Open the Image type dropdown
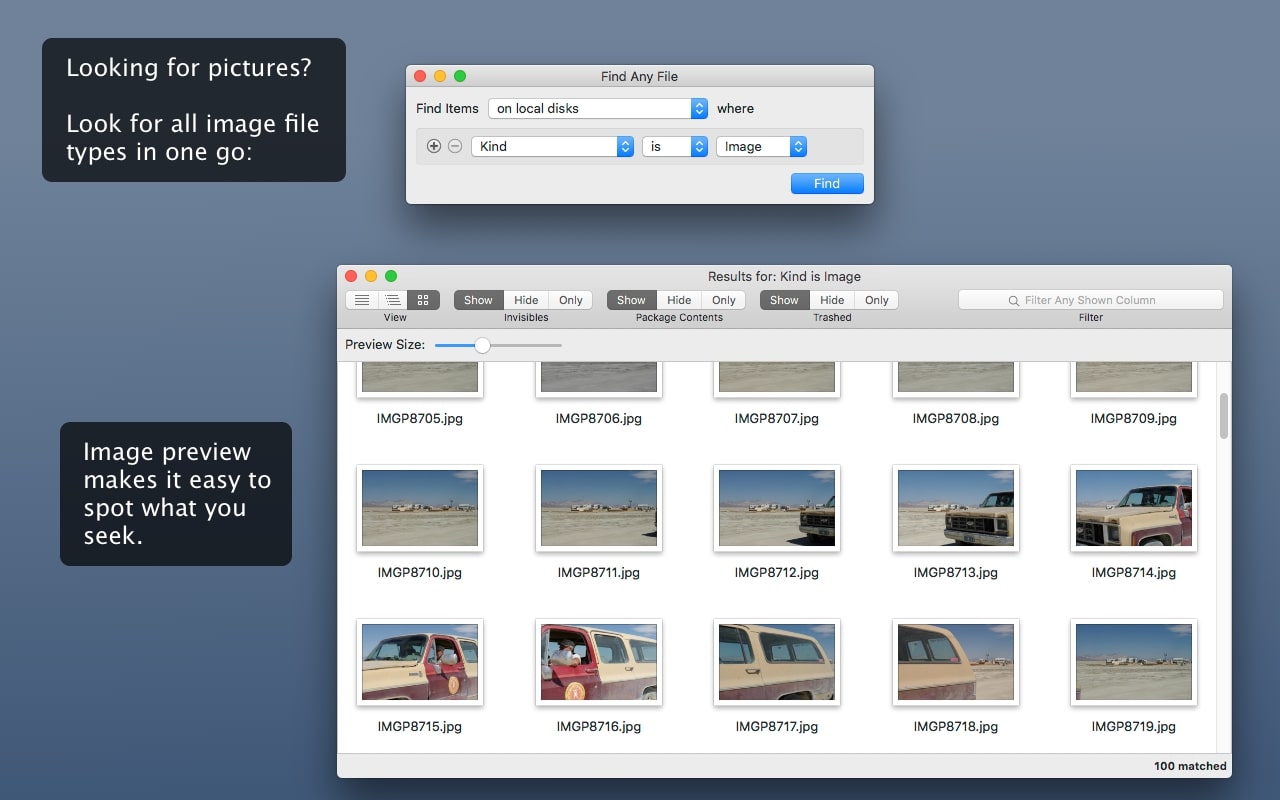Image resolution: width=1280 pixels, height=800 pixels. (x=761, y=146)
